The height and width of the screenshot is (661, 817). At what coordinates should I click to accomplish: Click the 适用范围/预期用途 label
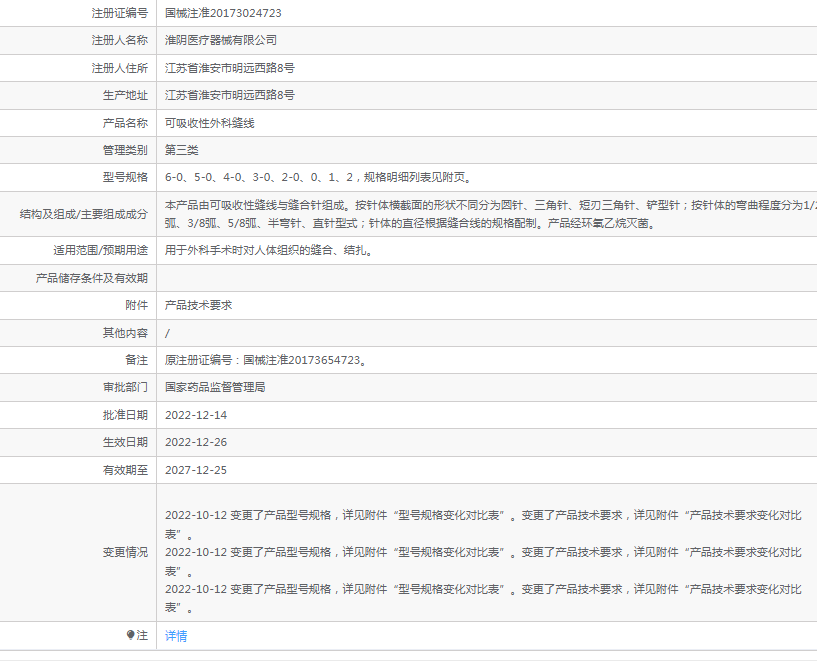(101, 251)
